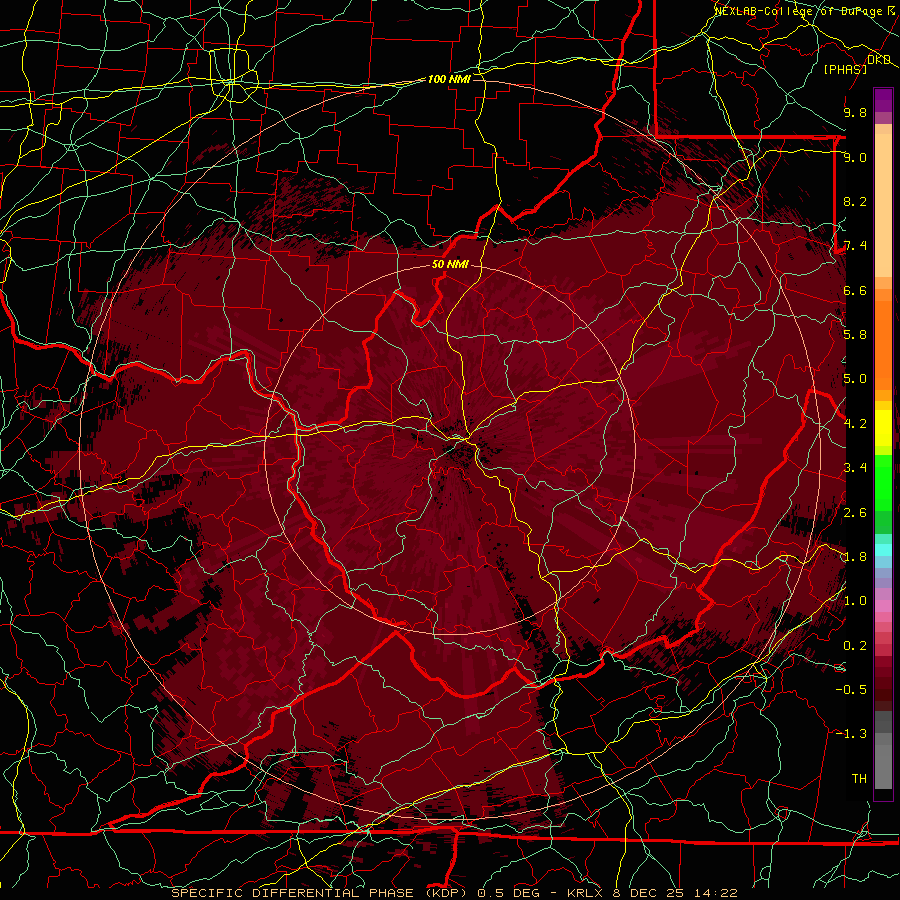Select the 1.0 value on the color scale
Image resolution: width=900 pixels, height=900 pixels.
pos(855,601)
